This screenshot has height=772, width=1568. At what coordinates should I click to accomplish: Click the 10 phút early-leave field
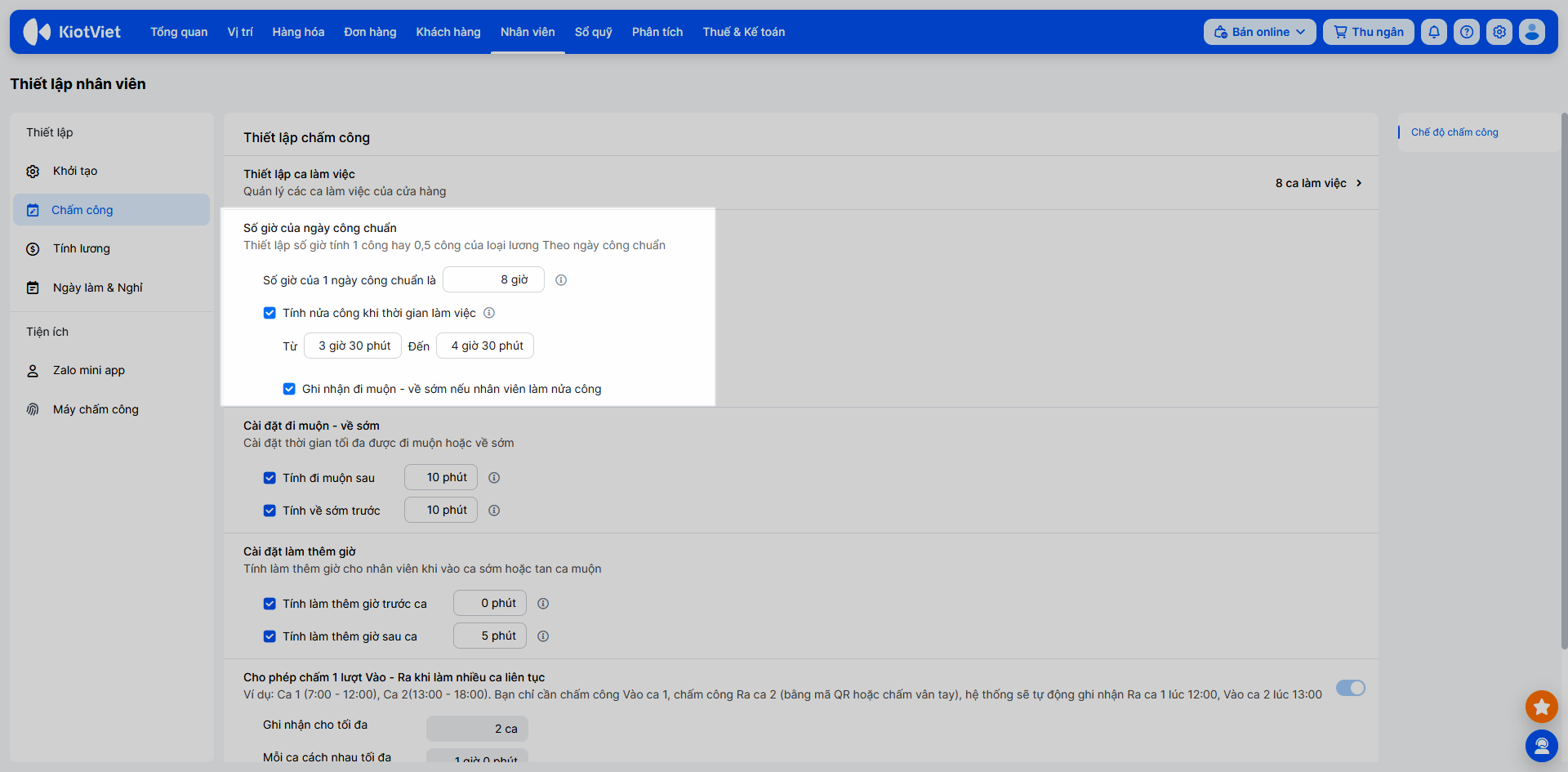click(441, 510)
